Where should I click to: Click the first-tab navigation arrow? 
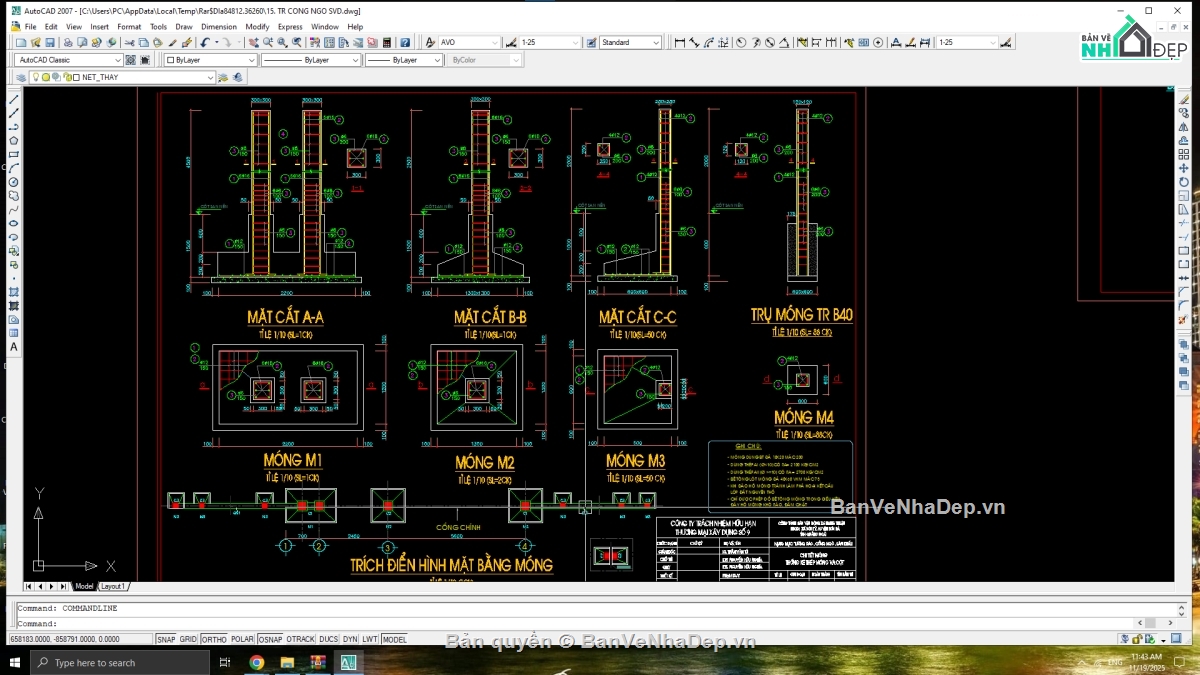point(28,586)
